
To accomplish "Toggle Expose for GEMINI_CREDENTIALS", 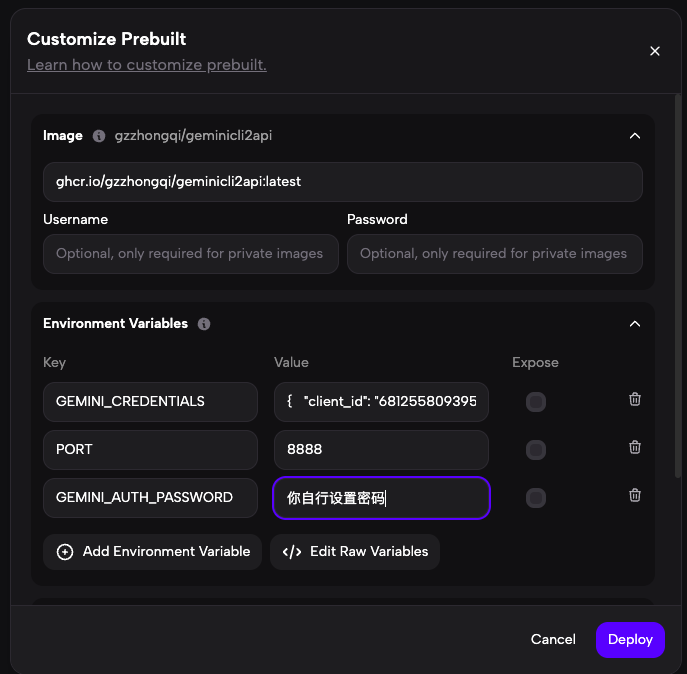I will (536, 402).
